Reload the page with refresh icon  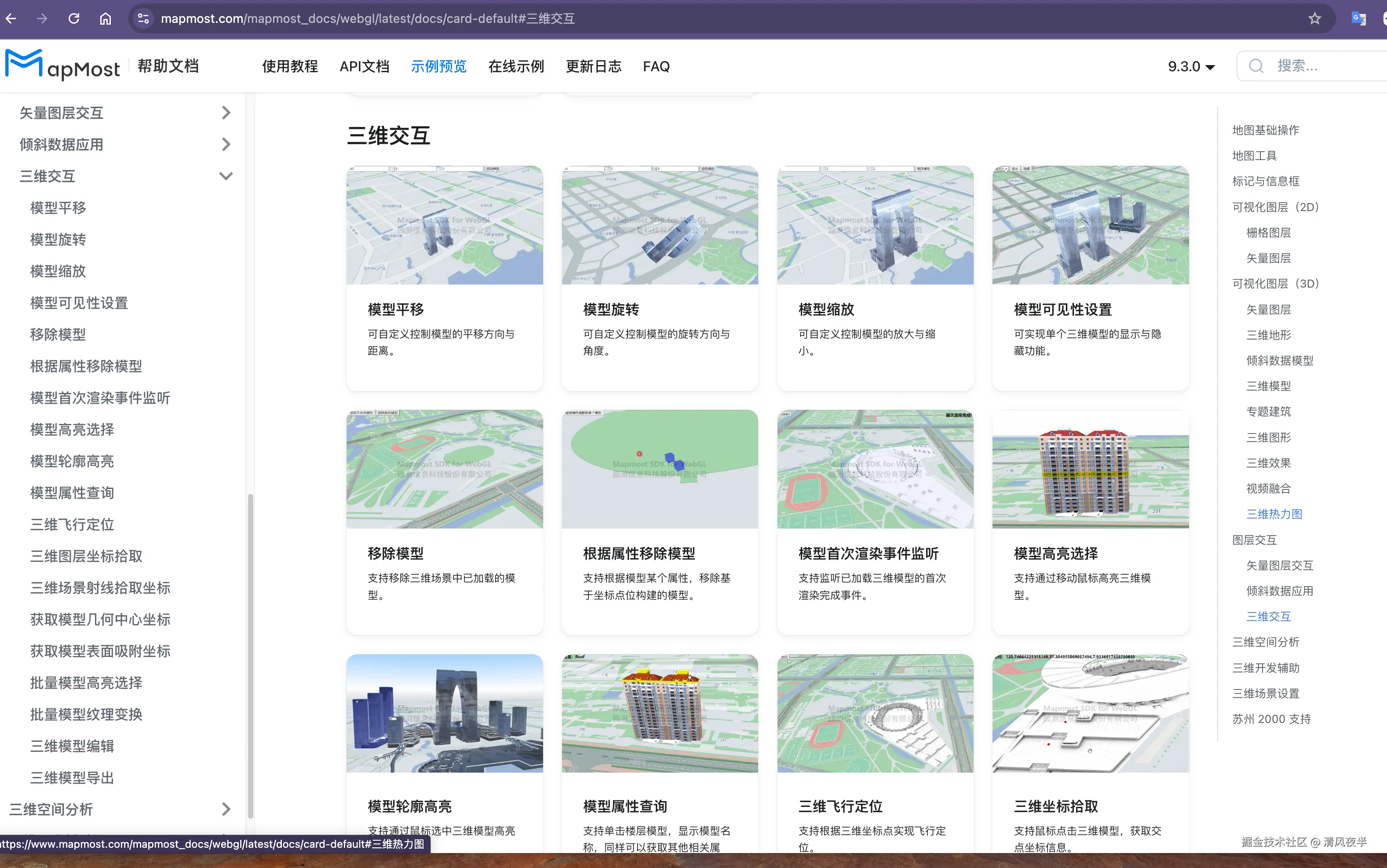click(74, 18)
